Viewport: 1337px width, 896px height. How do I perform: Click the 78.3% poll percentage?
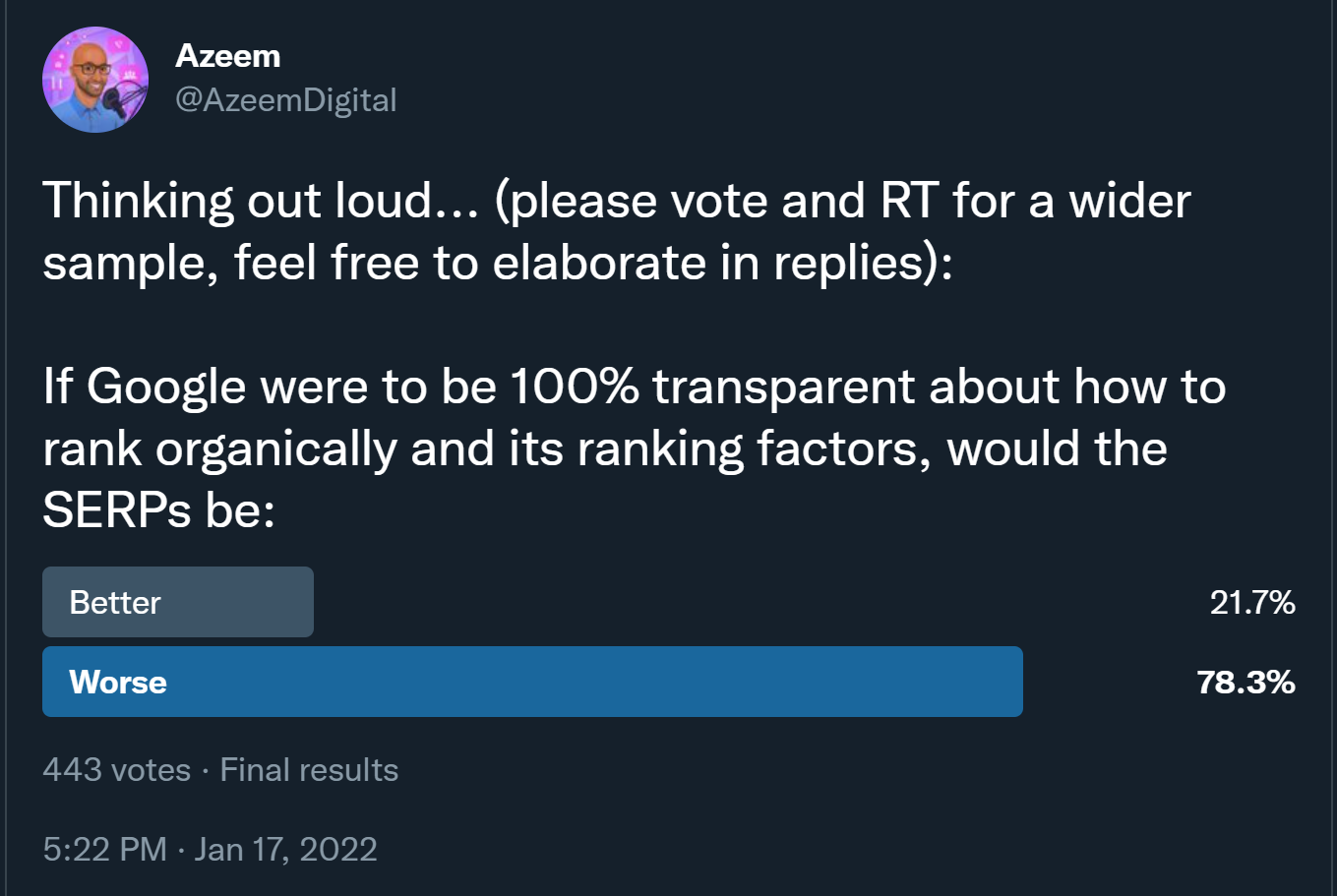pos(1246,682)
